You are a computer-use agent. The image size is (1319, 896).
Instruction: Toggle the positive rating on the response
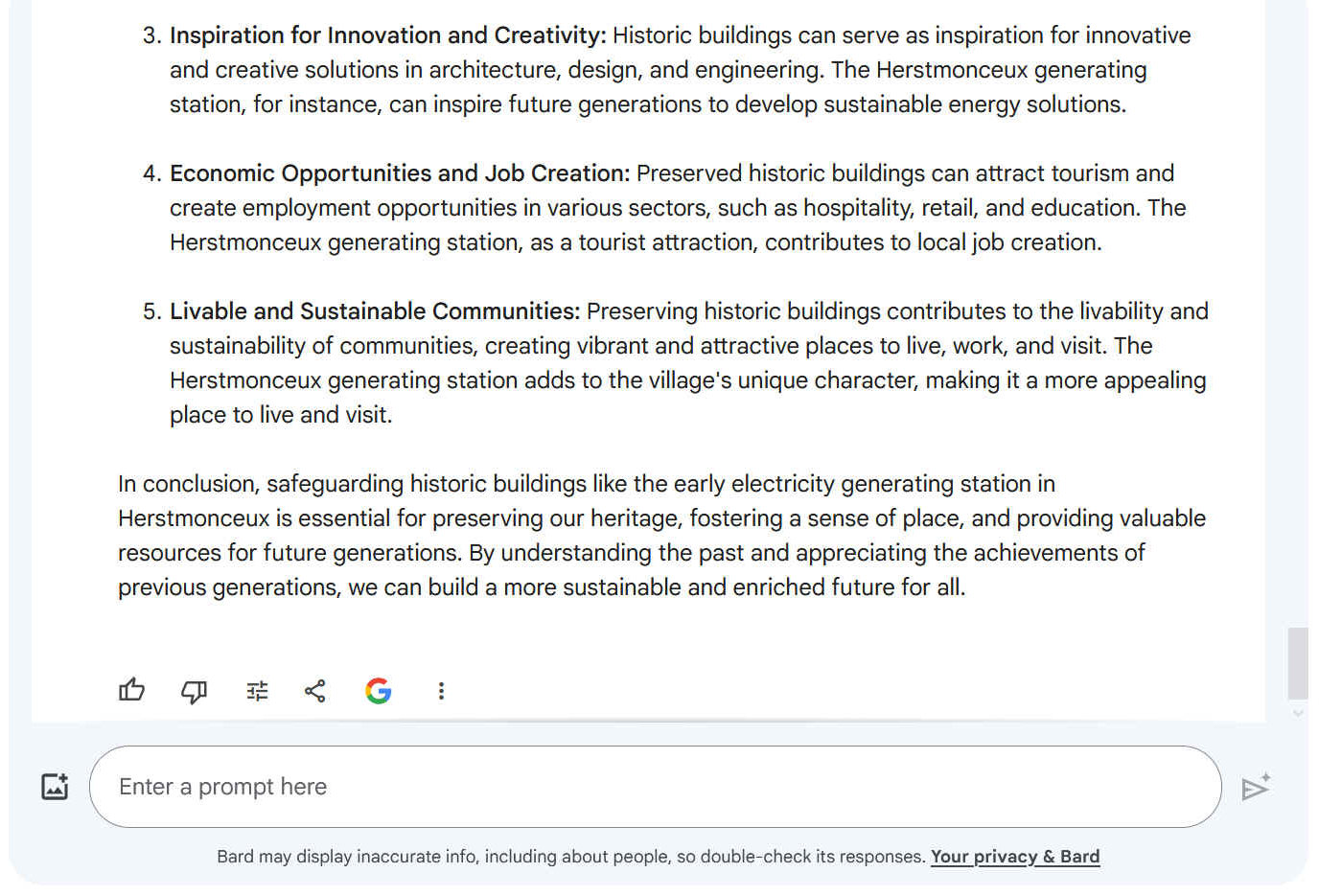[x=131, y=690]
